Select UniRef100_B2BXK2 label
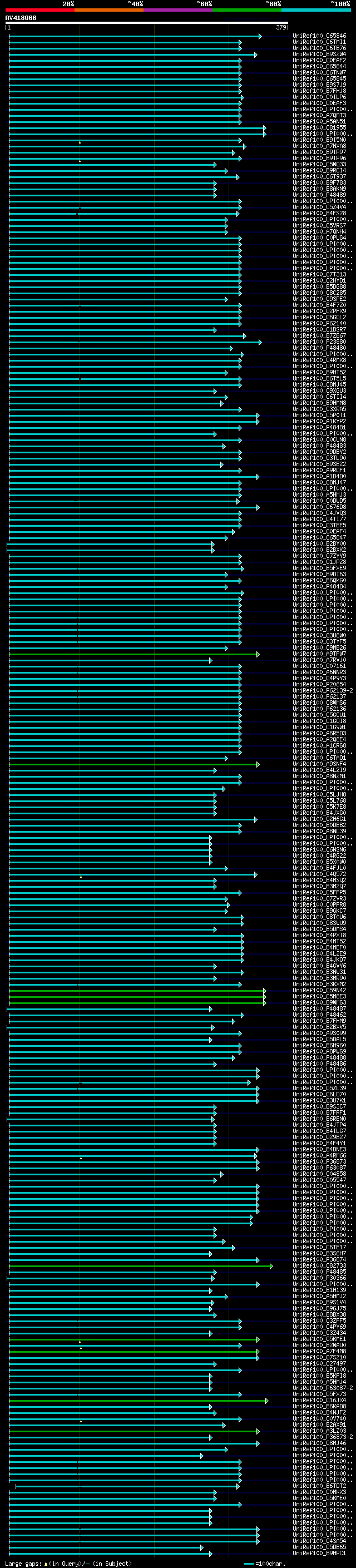The width and height of the screenshot is (356, 1568). click(x=319, y=550)
